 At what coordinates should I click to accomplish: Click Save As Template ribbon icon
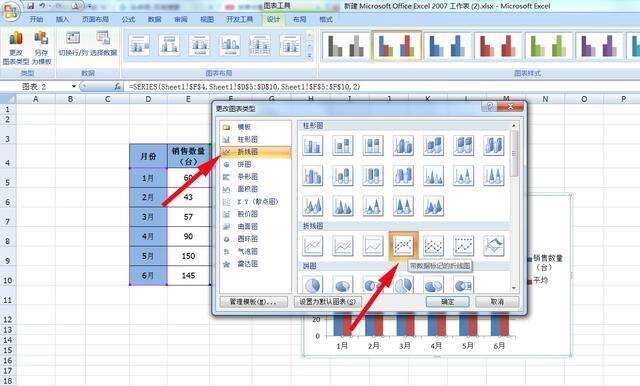[41, 47]
